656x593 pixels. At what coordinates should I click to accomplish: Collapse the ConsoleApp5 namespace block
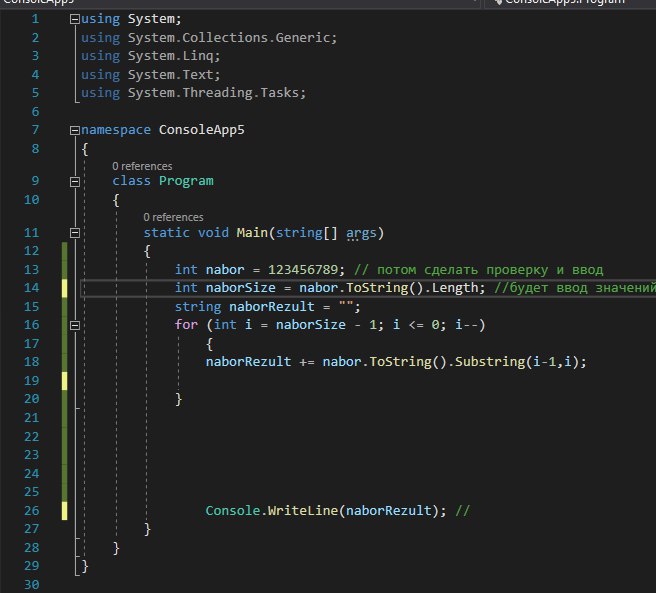coord(74,130)
